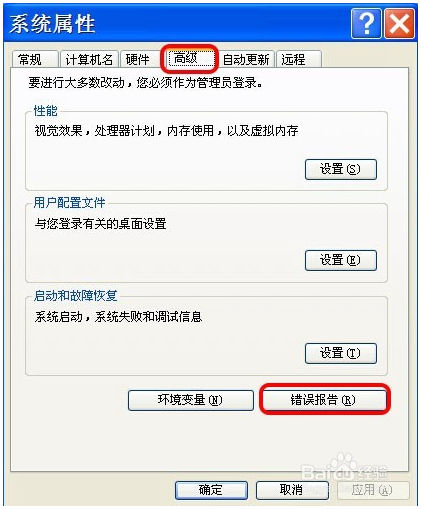
Task: Open 用户配置文件 settings via 设置(E)
Action: pyautogui.click(x=341, y=260)
